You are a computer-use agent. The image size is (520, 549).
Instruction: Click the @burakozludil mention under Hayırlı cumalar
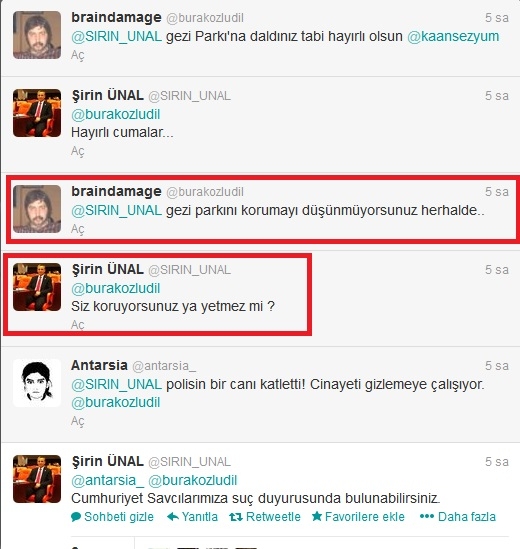[116, 114]
